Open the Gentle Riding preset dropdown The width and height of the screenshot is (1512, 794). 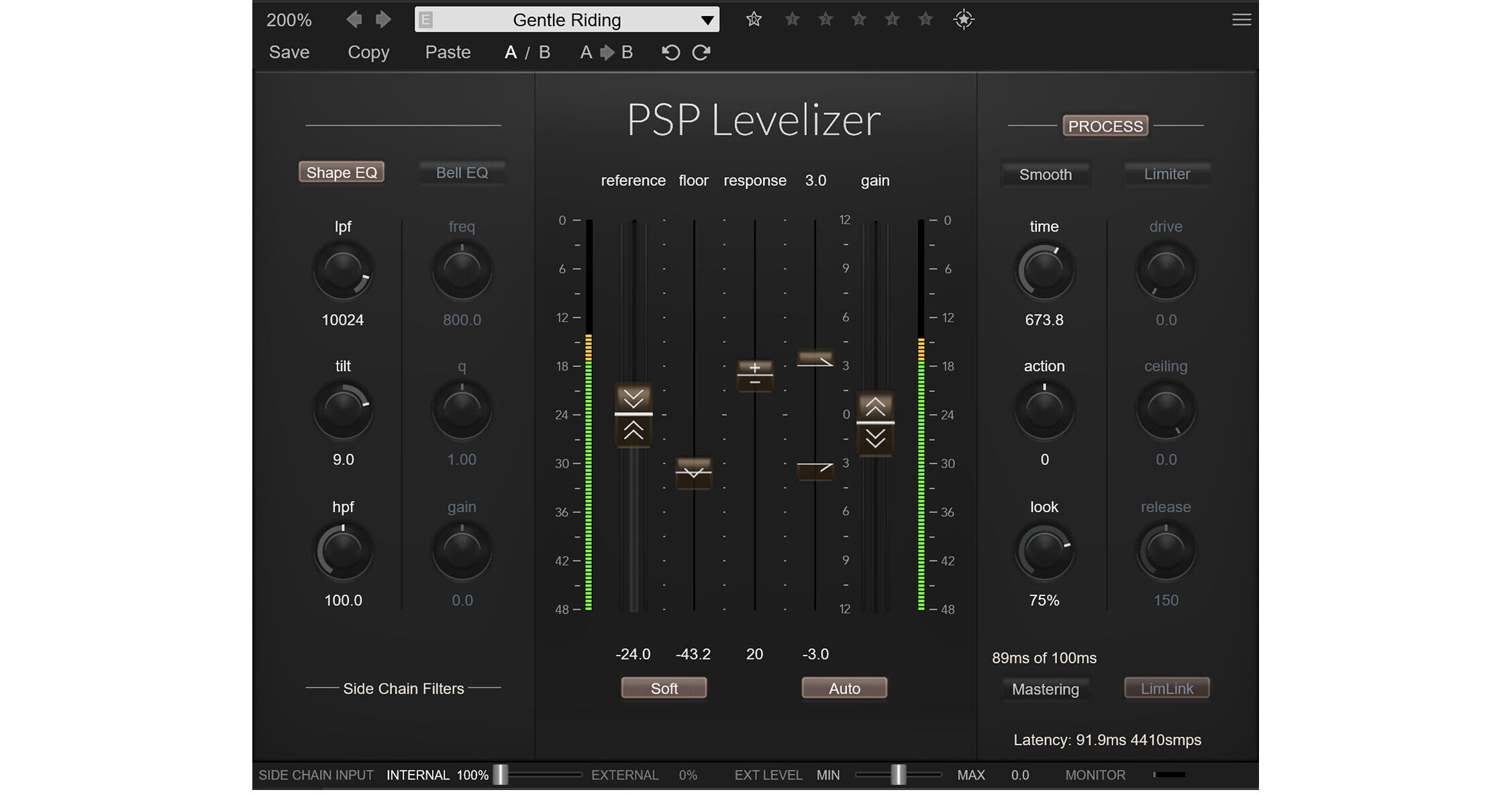tap(567, 19)
